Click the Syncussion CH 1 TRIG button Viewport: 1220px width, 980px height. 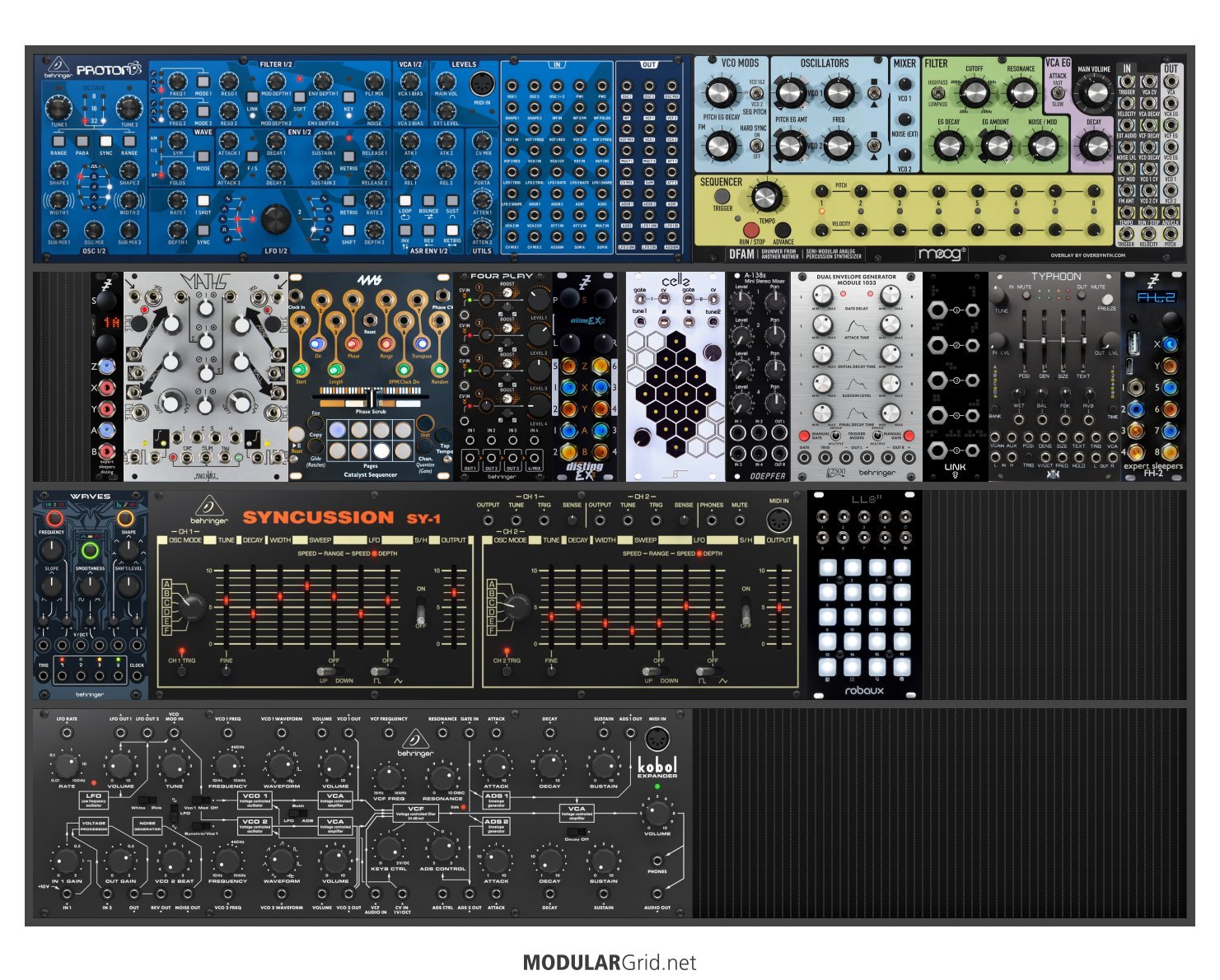[x=181, y=671]
